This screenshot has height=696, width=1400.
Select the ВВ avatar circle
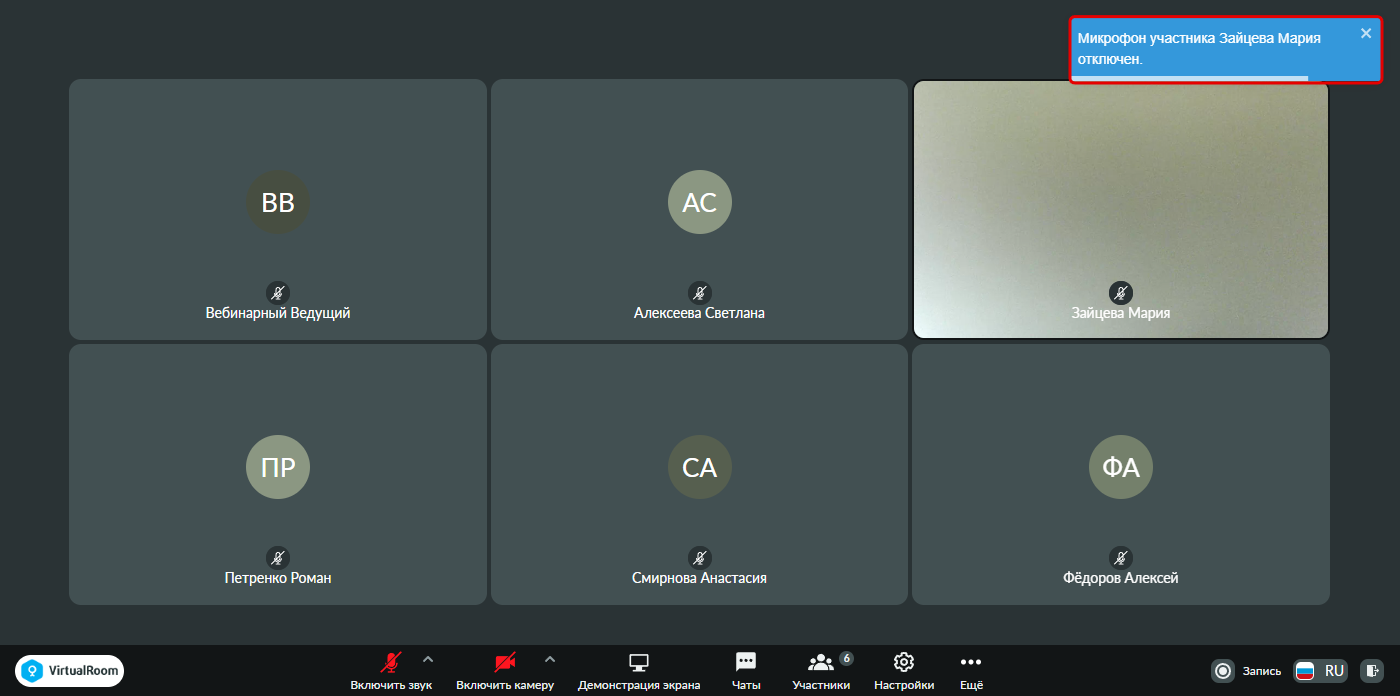click(278, 202)
